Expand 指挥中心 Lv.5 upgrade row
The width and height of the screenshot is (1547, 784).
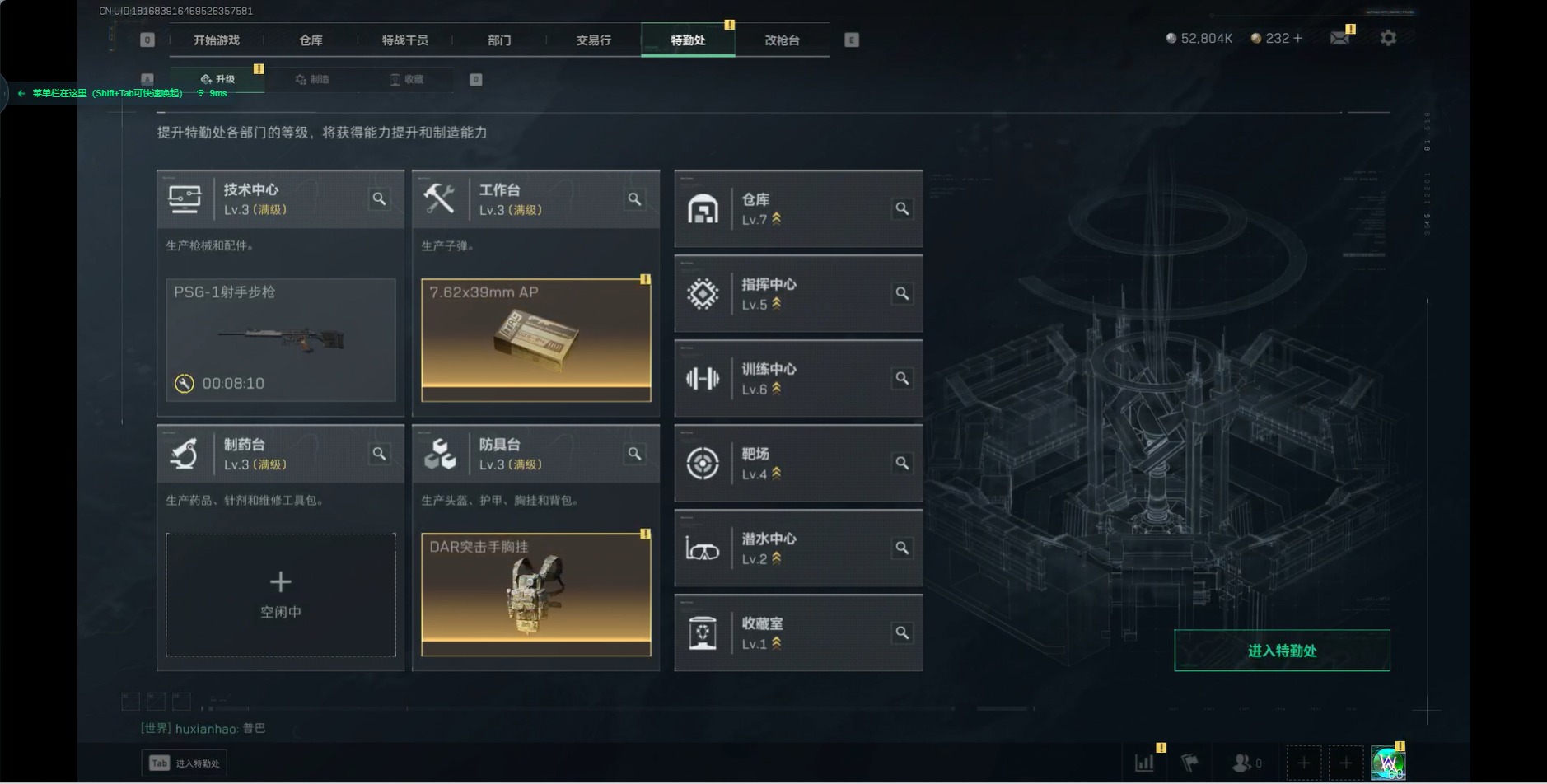(797, 294)
